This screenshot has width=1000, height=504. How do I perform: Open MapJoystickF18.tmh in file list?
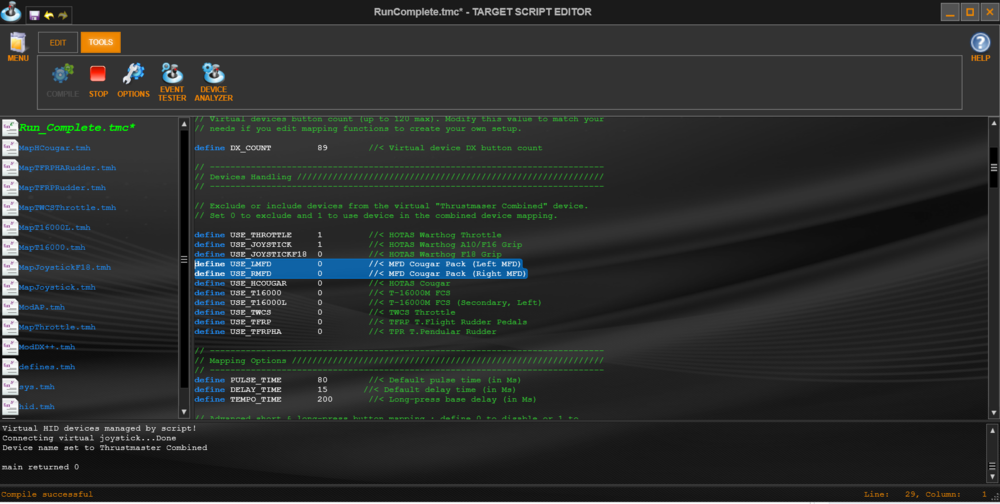point(65,267)
